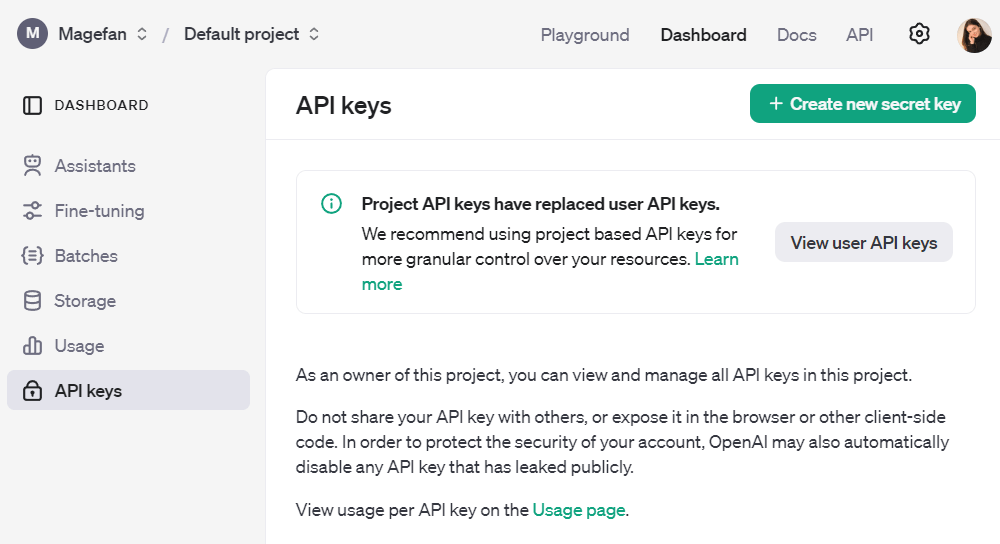Select the Dashboard tab in header
Screen dimensions: 1000x544
click(703, 34)
